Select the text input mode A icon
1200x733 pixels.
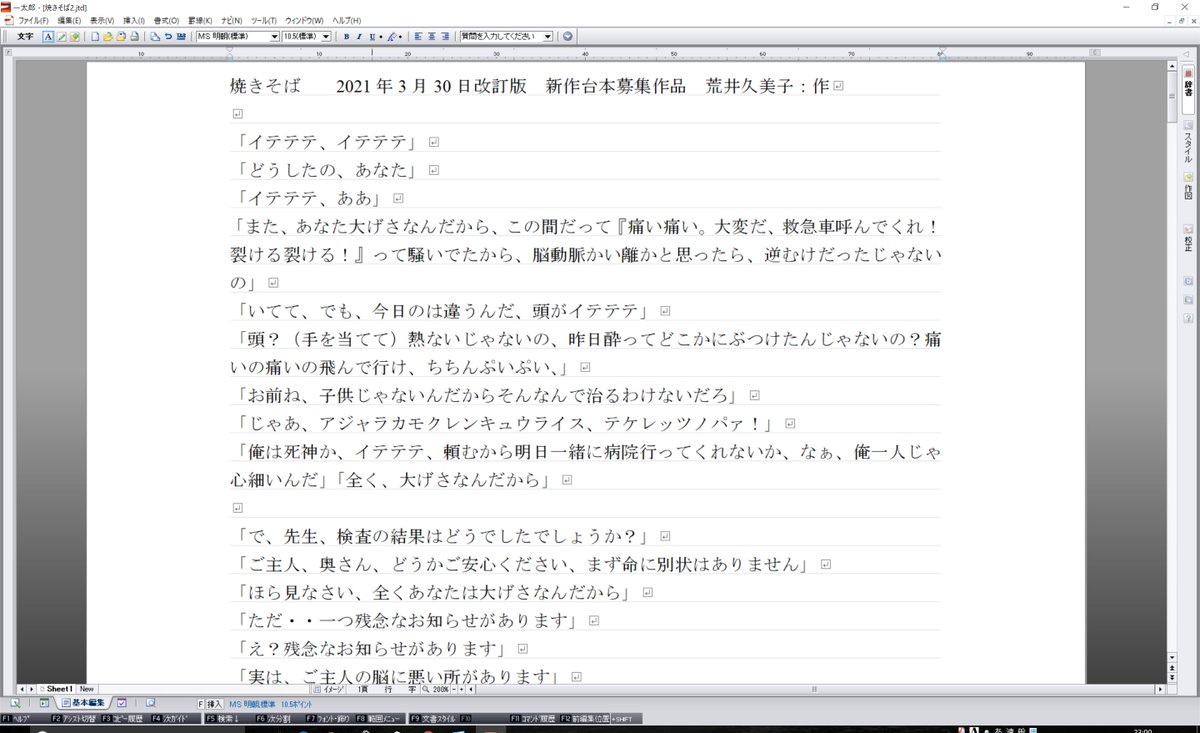pyautogui.click(x=48, y=37)
